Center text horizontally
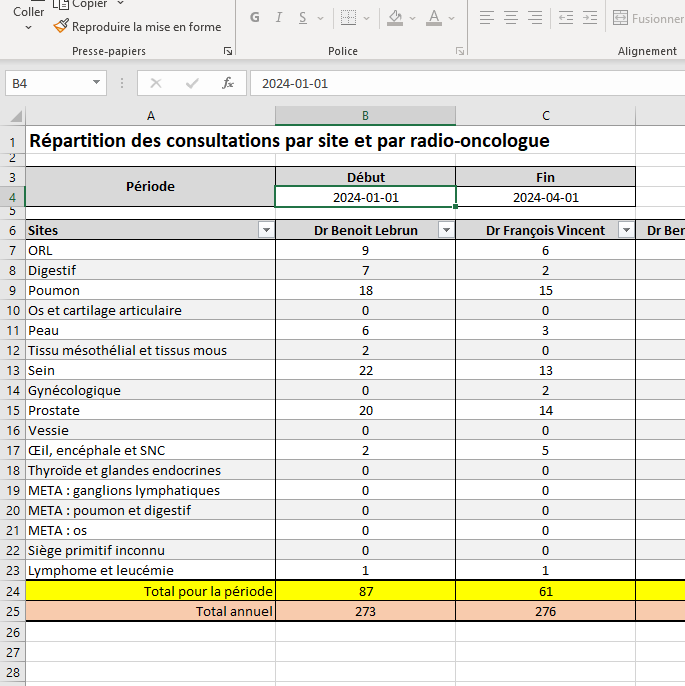The height and width of the screenshot is (686, 685). [511, 18]
